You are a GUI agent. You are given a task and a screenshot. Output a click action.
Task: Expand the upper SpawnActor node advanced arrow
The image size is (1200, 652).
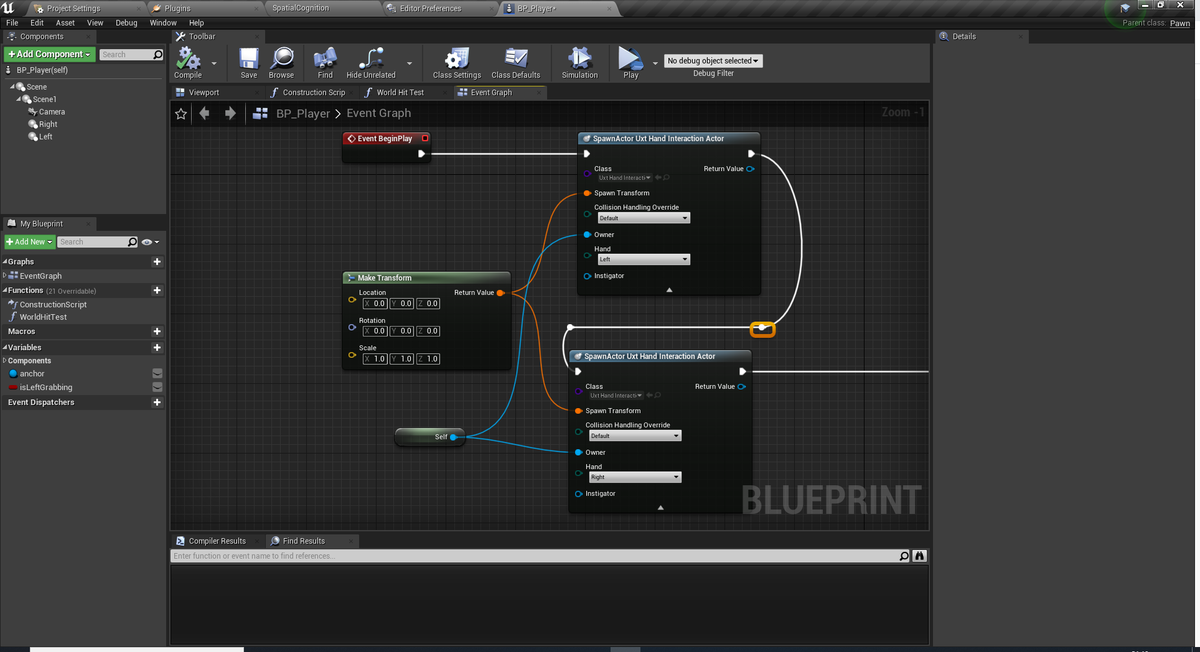(669, 290)
